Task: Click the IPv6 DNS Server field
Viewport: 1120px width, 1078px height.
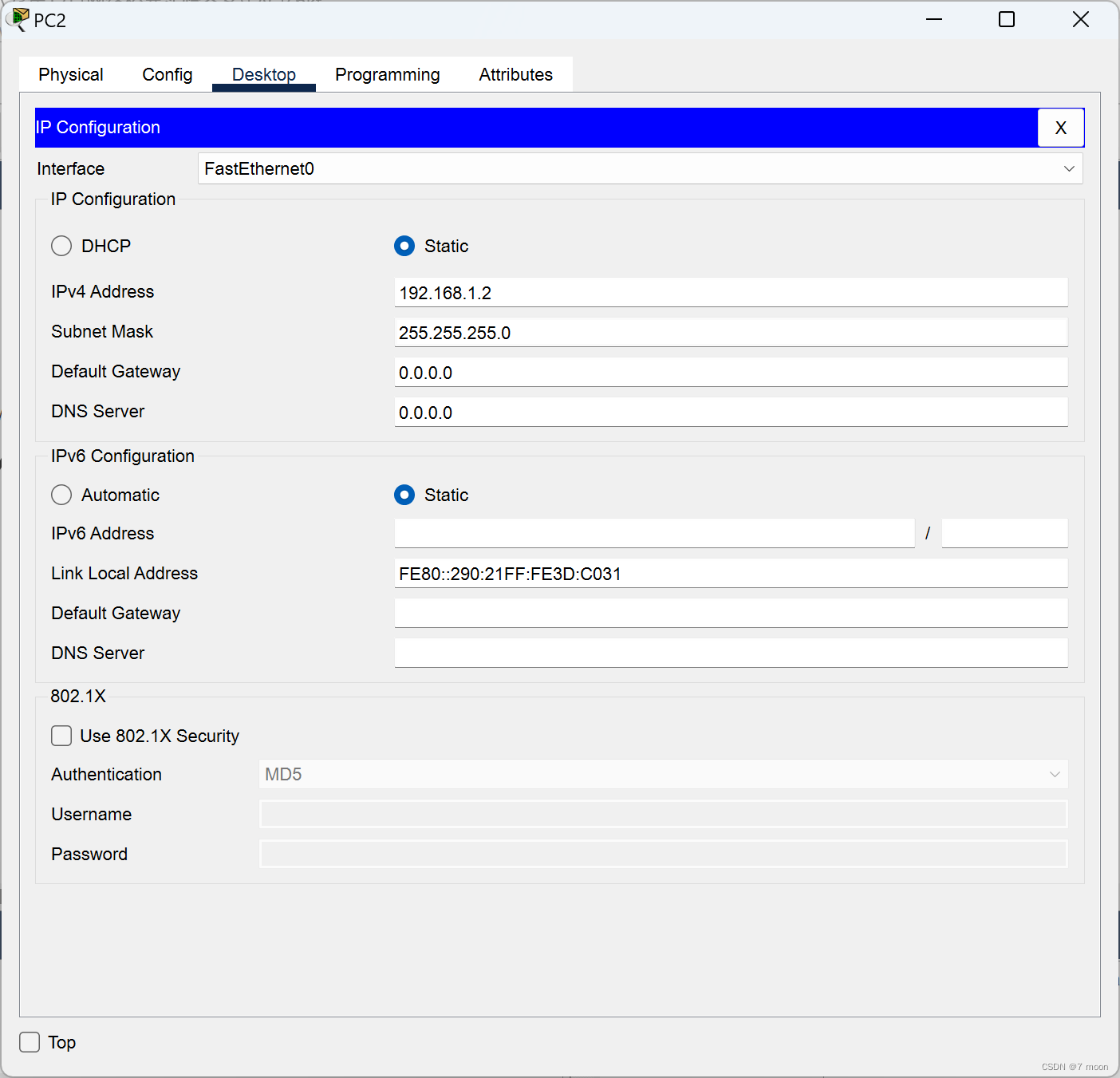Action: click(x=731, y=653)
